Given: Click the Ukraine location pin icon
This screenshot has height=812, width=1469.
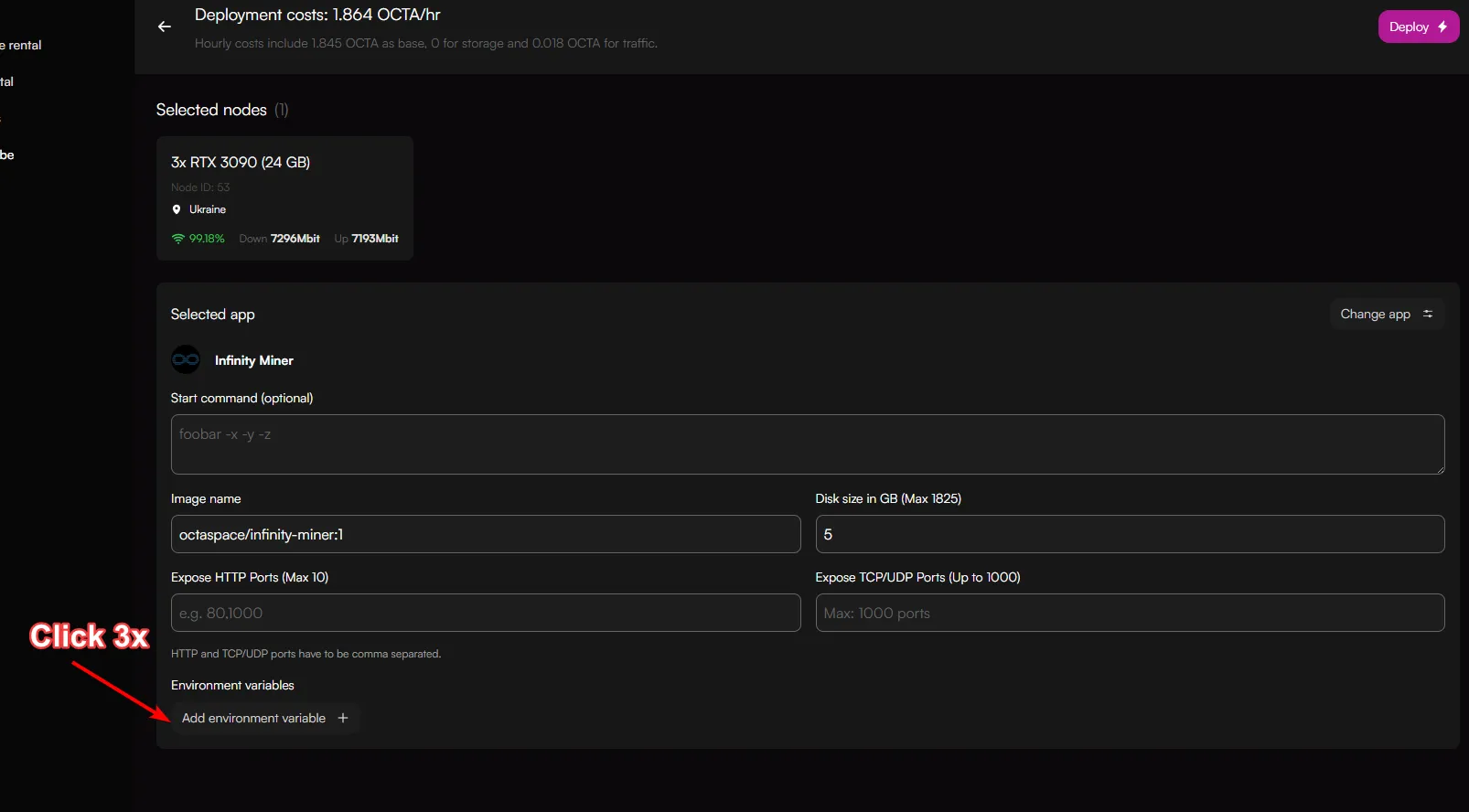Looking at the screenshot, I should tap(177, 209).
